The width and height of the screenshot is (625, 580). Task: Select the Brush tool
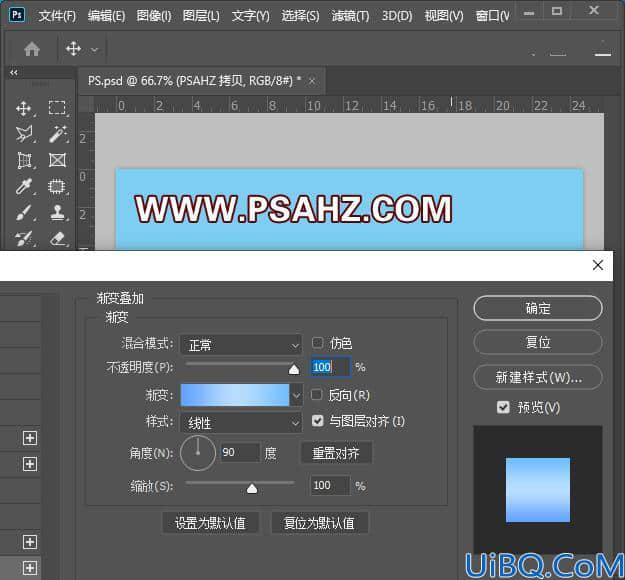point(24,212)
